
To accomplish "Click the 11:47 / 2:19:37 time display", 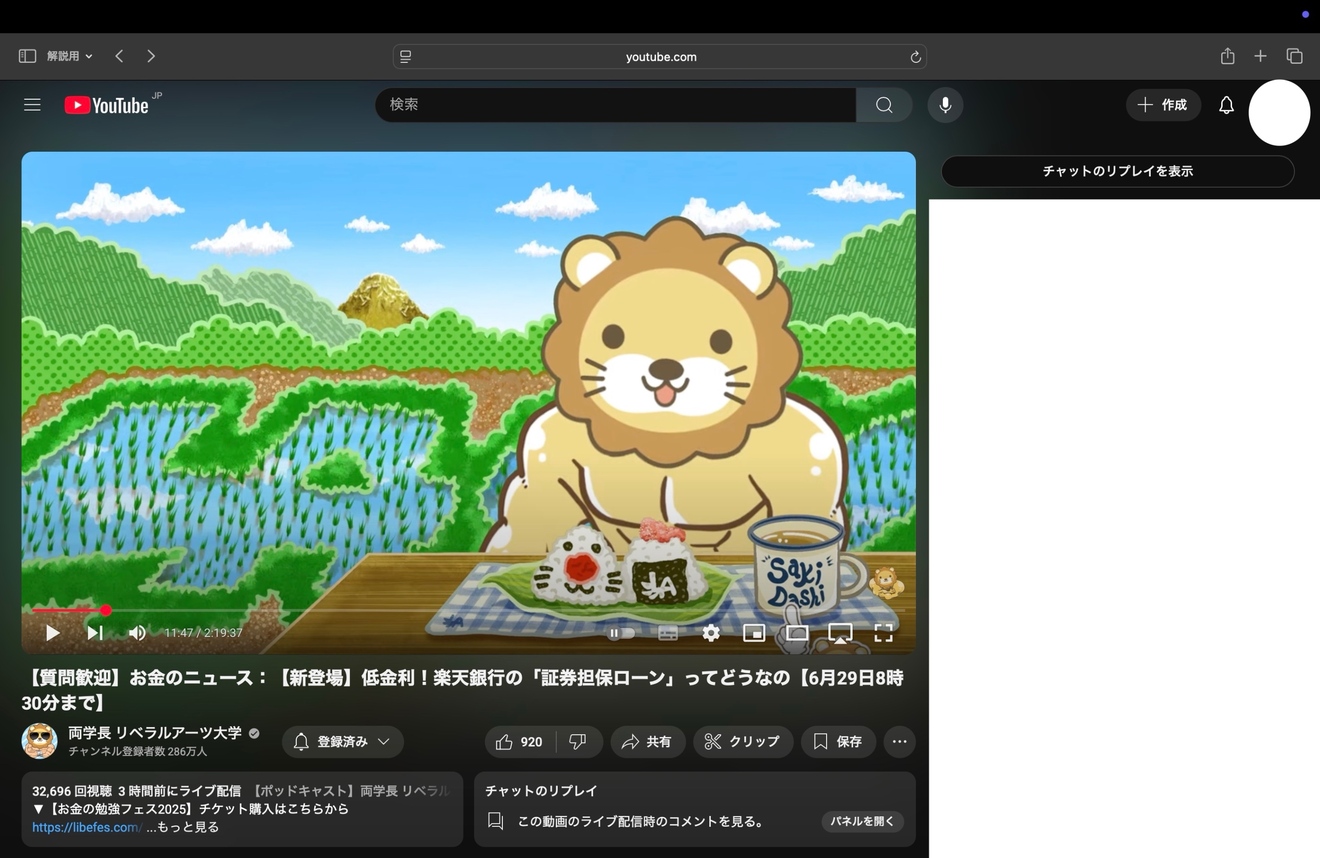I will (203, 633).
